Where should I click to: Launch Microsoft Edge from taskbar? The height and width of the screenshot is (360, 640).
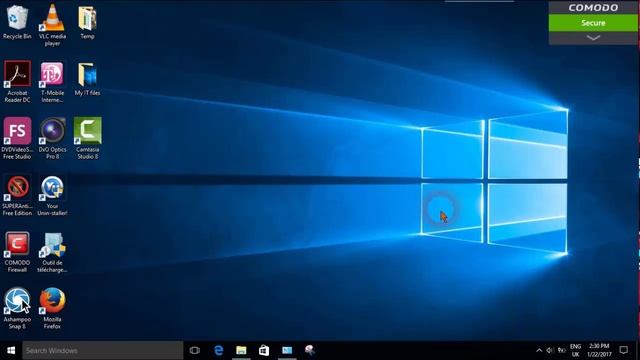click(218, 350)
